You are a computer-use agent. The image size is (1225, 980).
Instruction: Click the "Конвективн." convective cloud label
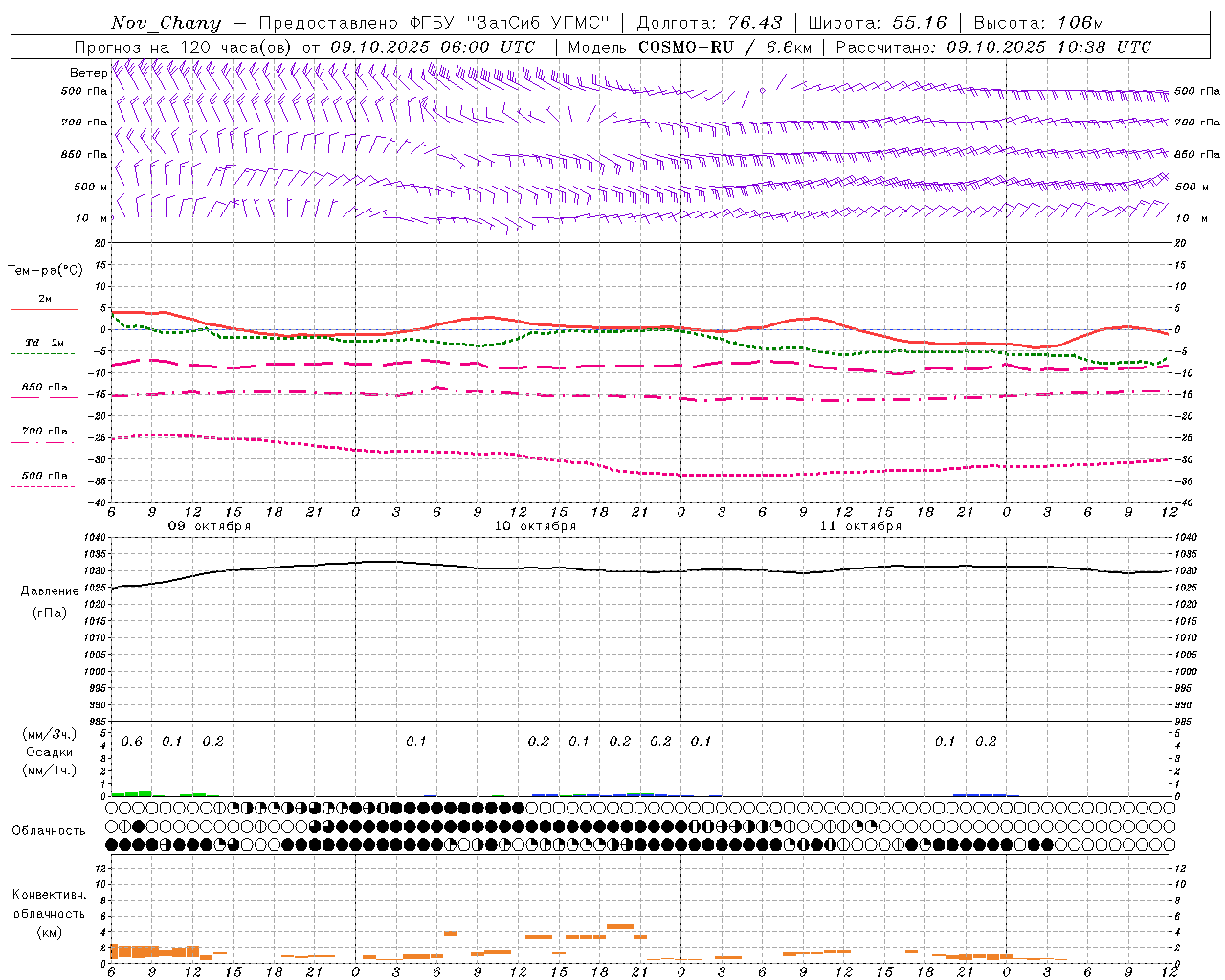tap(49, 895)
